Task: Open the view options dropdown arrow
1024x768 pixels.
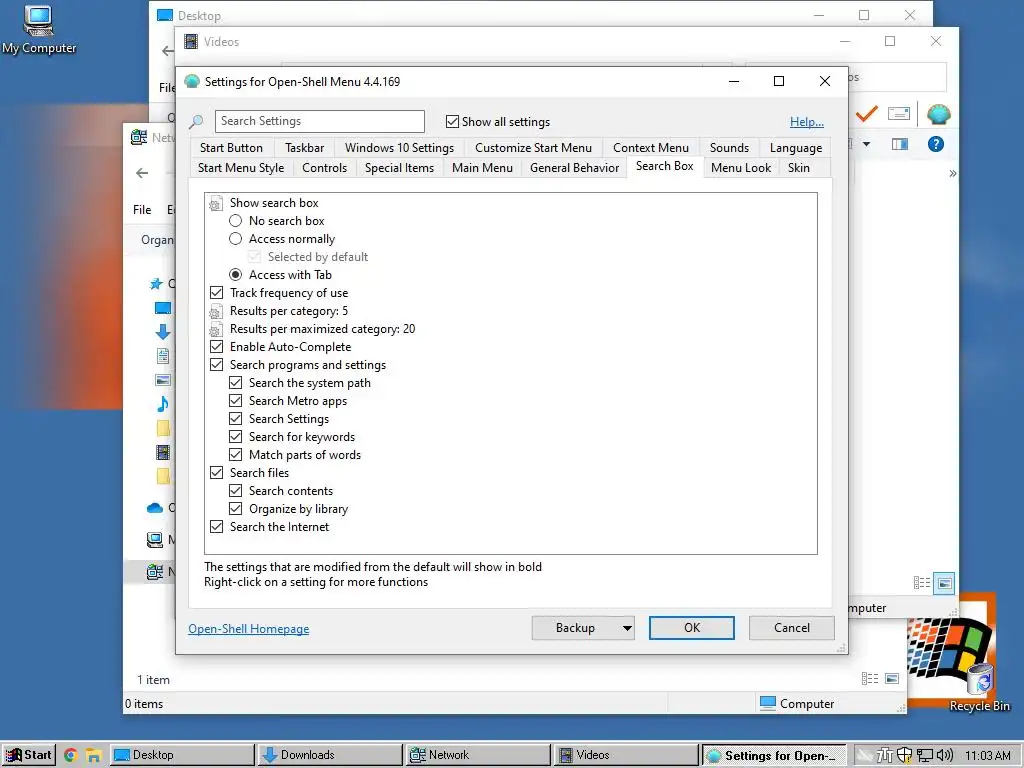Action: pos(867,144)
